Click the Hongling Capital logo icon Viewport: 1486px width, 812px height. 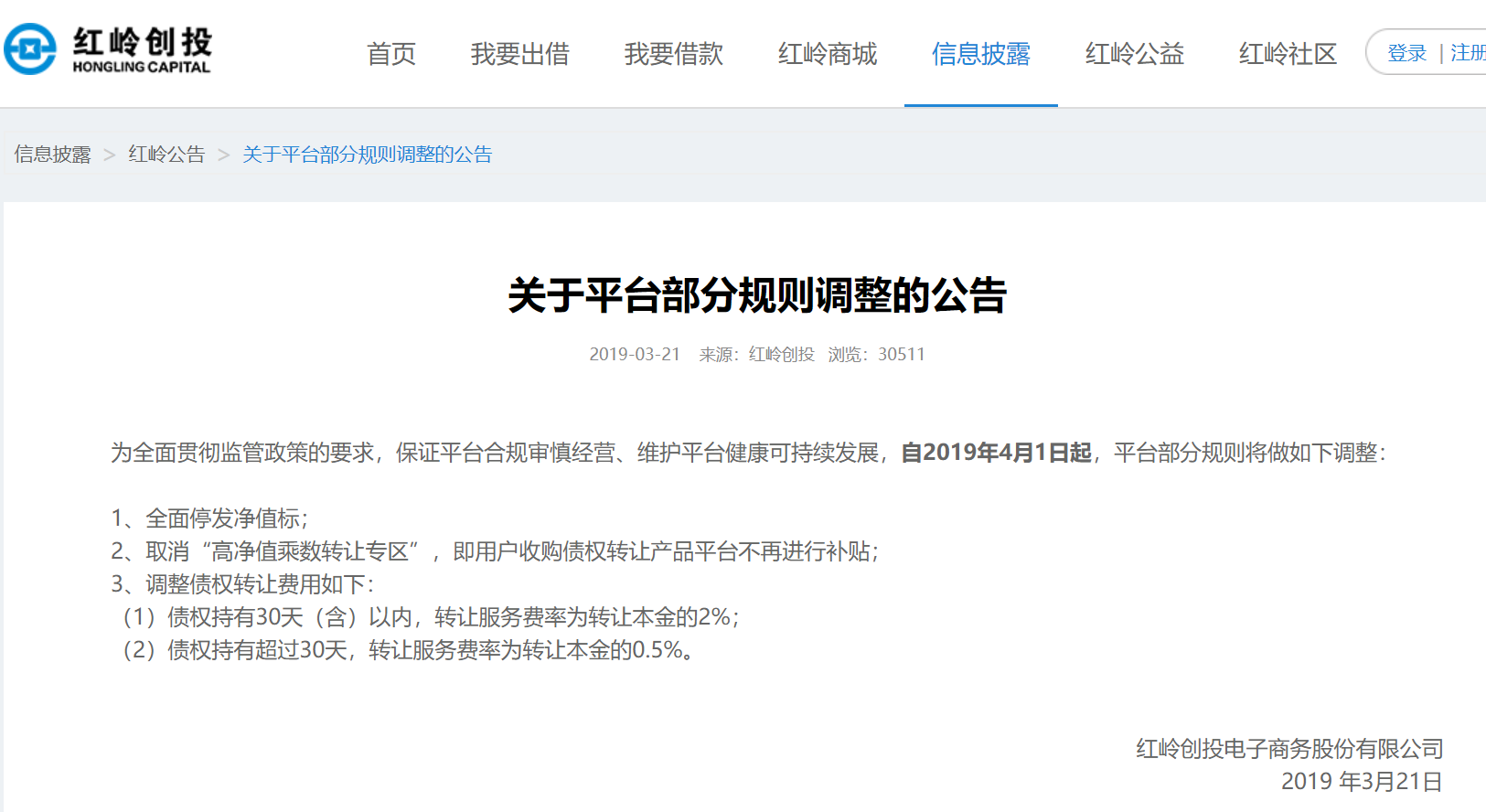click(30, 49)
